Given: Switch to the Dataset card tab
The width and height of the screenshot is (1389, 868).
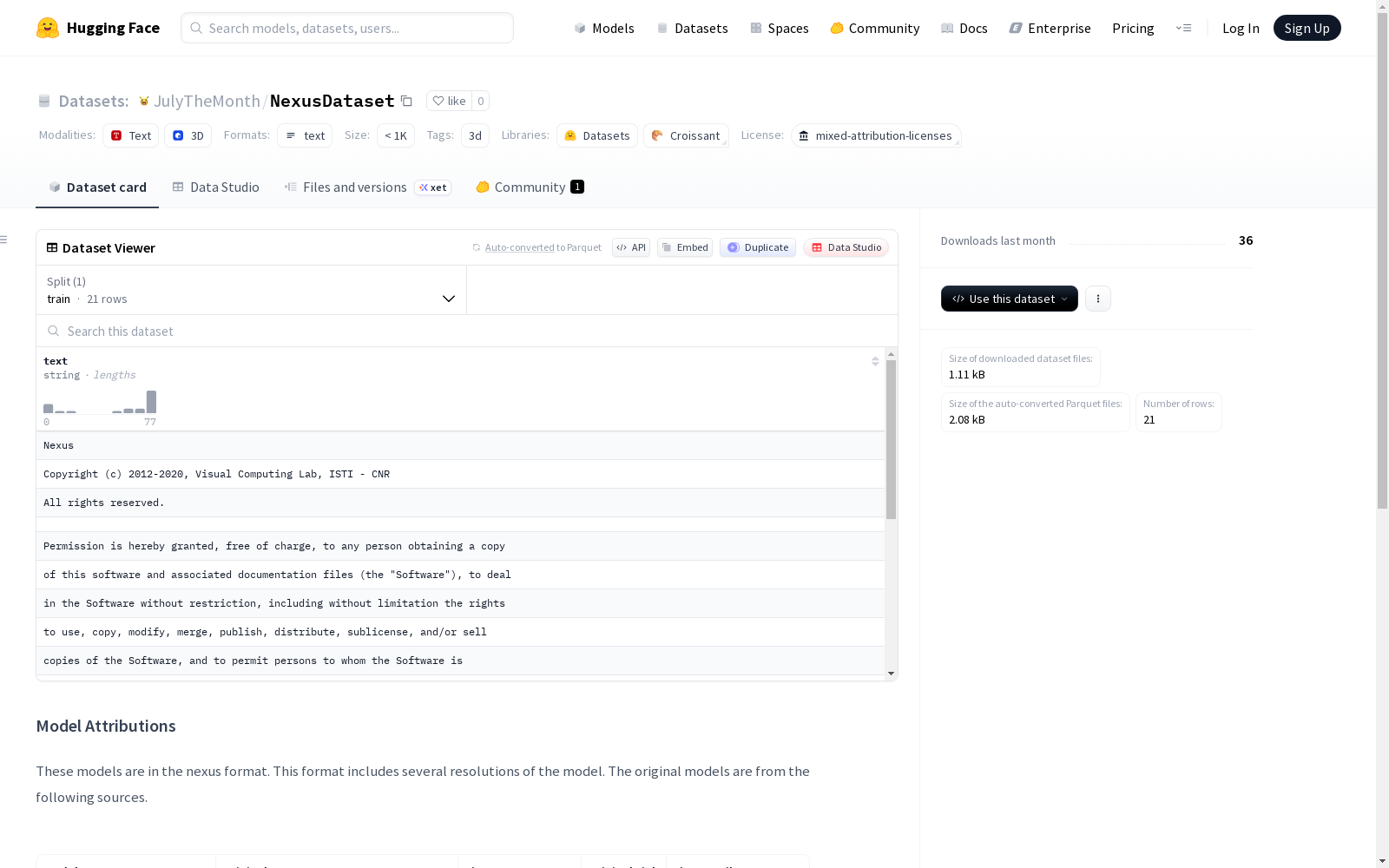Looking at the screenshot, I should [97, 187].
